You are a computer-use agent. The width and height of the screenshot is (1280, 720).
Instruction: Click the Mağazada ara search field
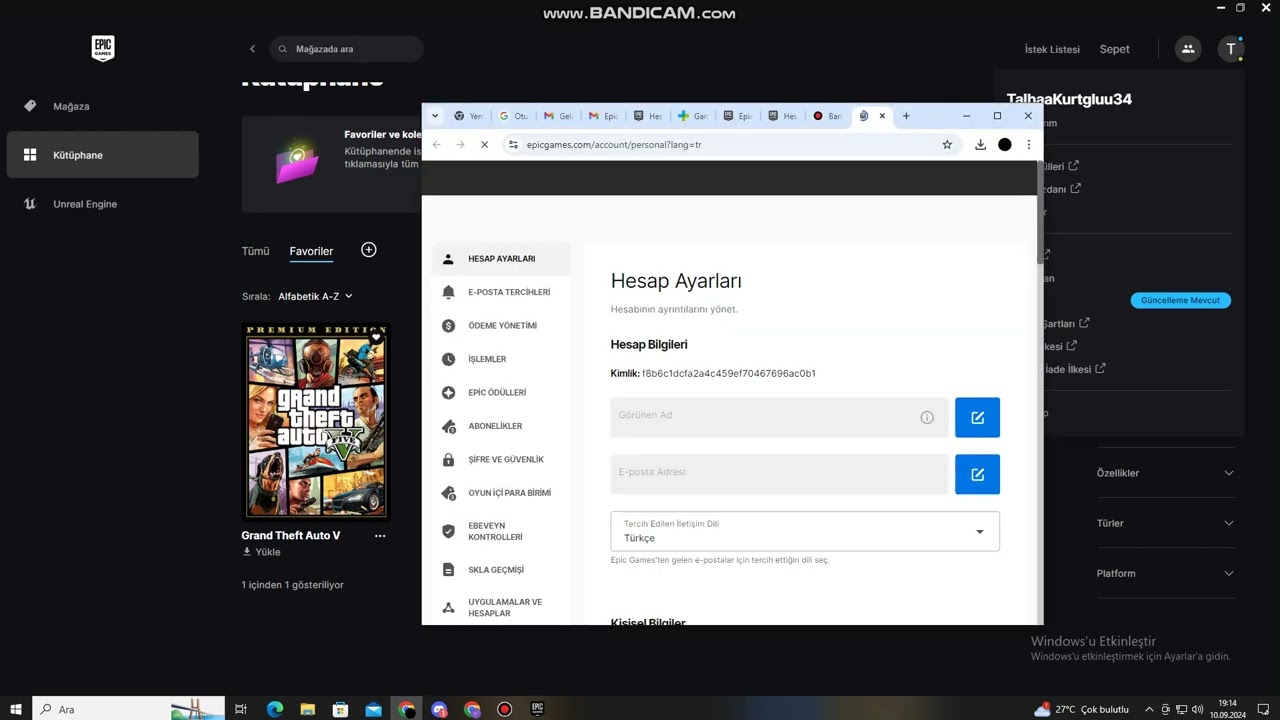click(x=346, y=49)
